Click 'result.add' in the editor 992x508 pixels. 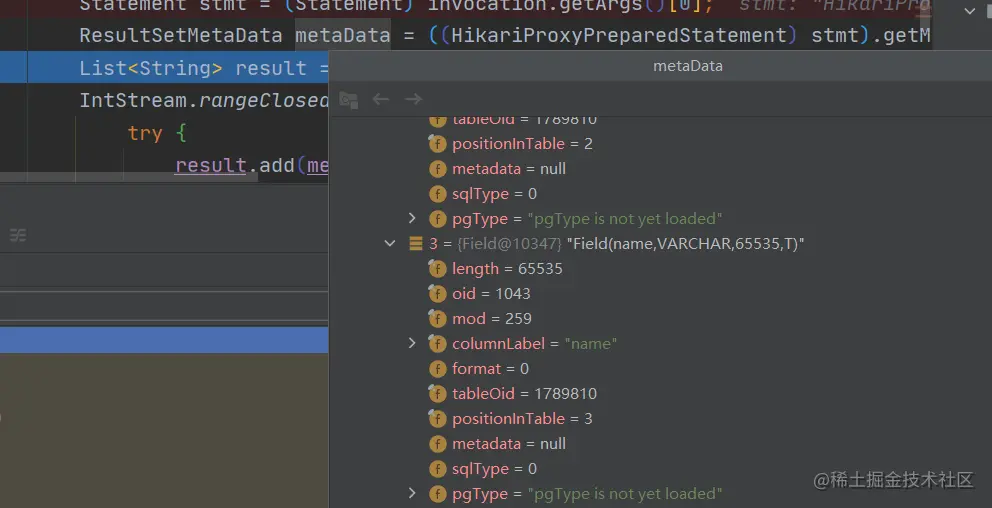tap(235, 166)
